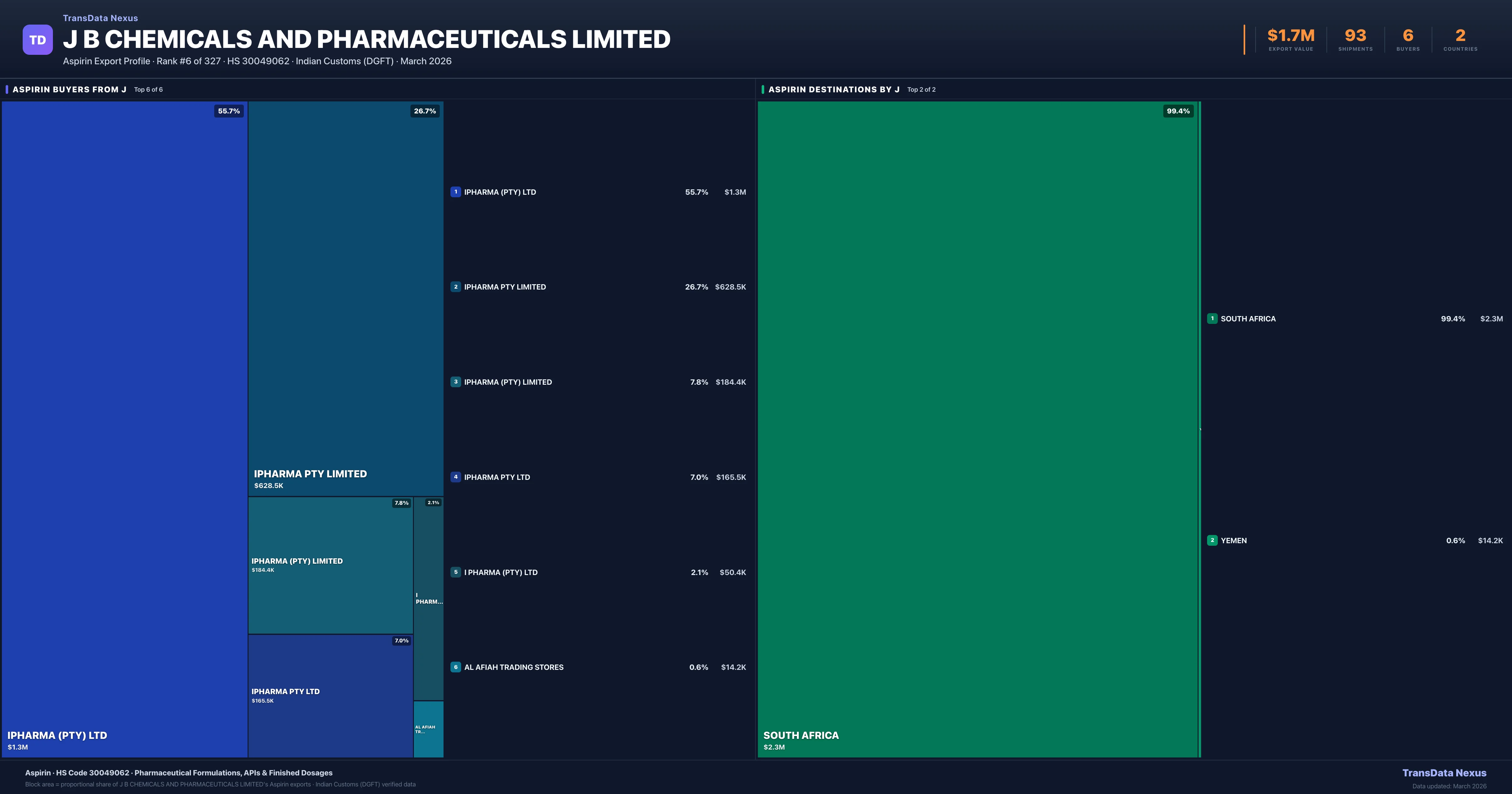Select the SOUTH AFRICA destination badge
1512x794 pixels.
pyautogui.click(x=1212, y=318)
